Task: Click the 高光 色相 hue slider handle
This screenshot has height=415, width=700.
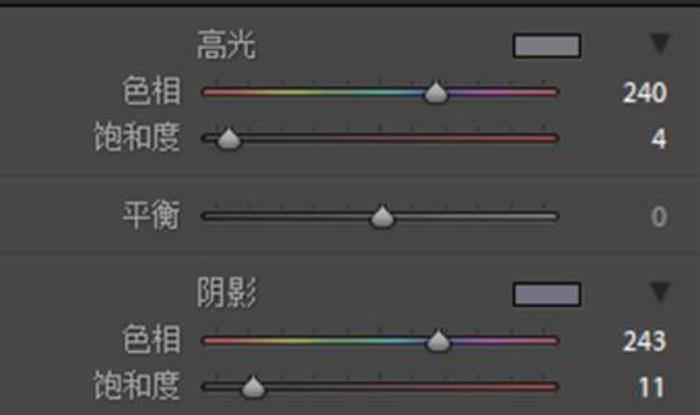Action: point(436,92)
